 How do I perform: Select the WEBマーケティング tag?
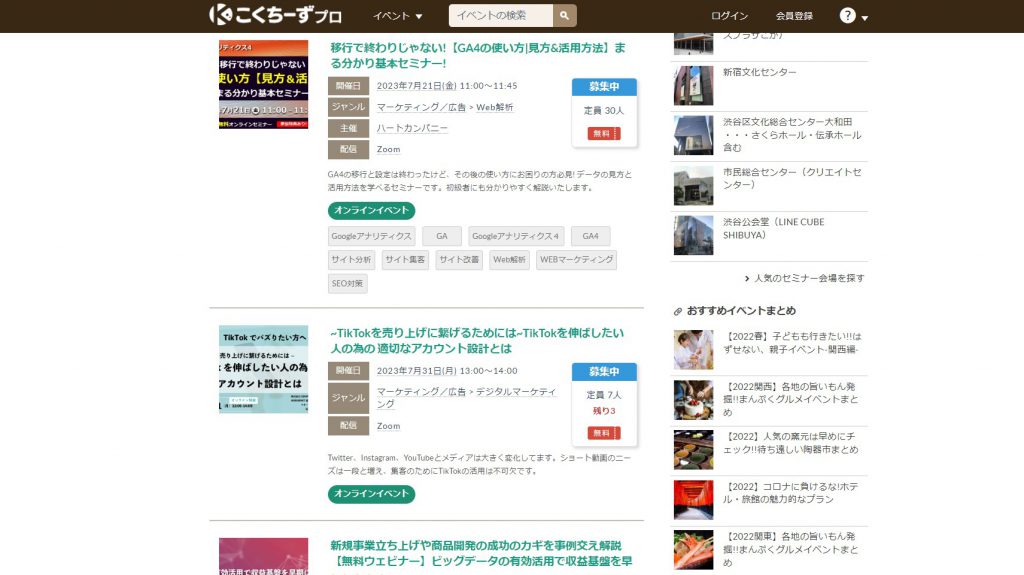(x=577, y=259)
